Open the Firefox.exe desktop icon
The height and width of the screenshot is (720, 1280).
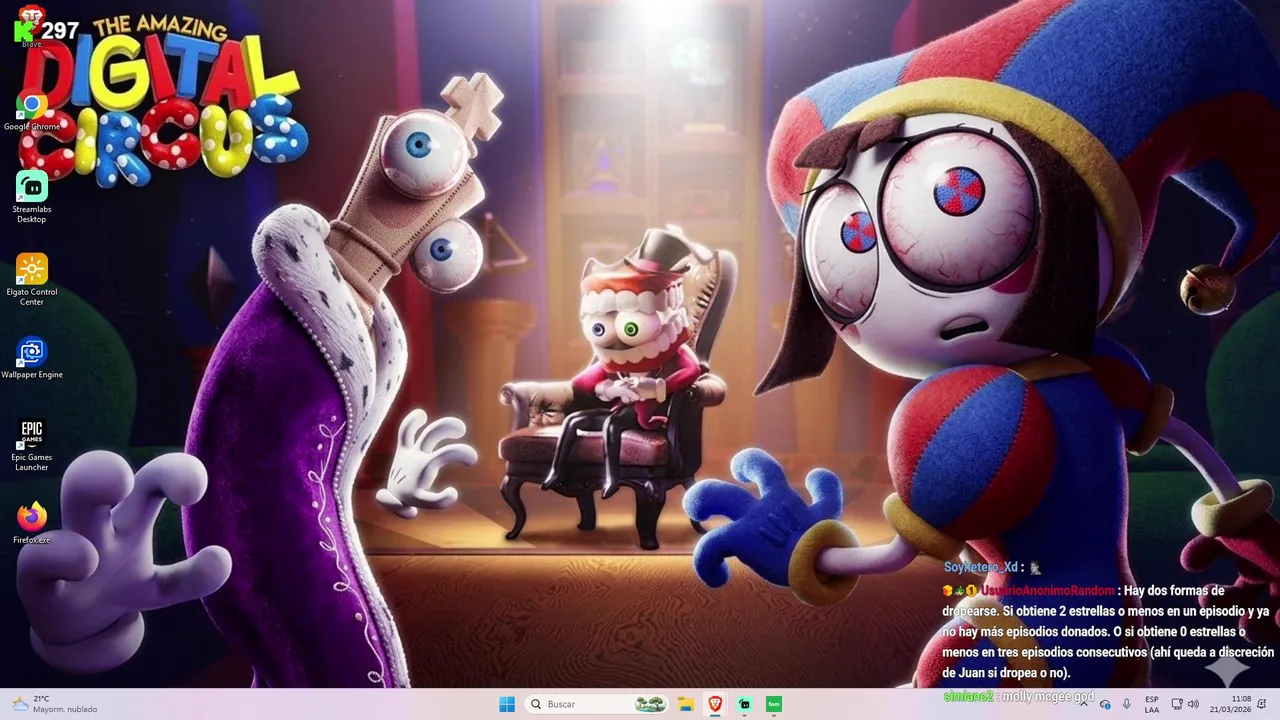pyautogui.click(x=32, y=523)
